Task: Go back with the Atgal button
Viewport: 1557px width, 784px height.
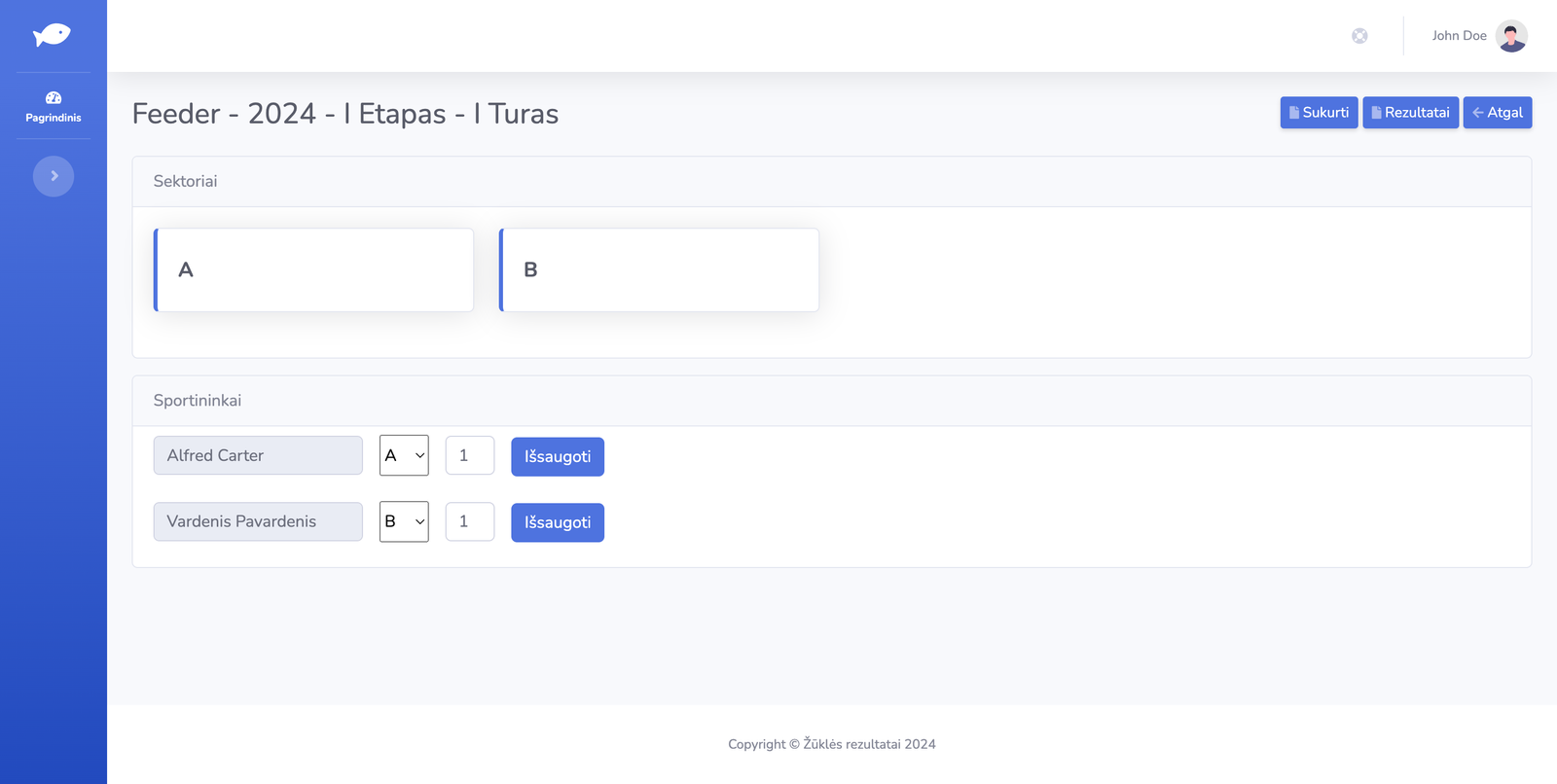Action: (x=1497, y=113)
